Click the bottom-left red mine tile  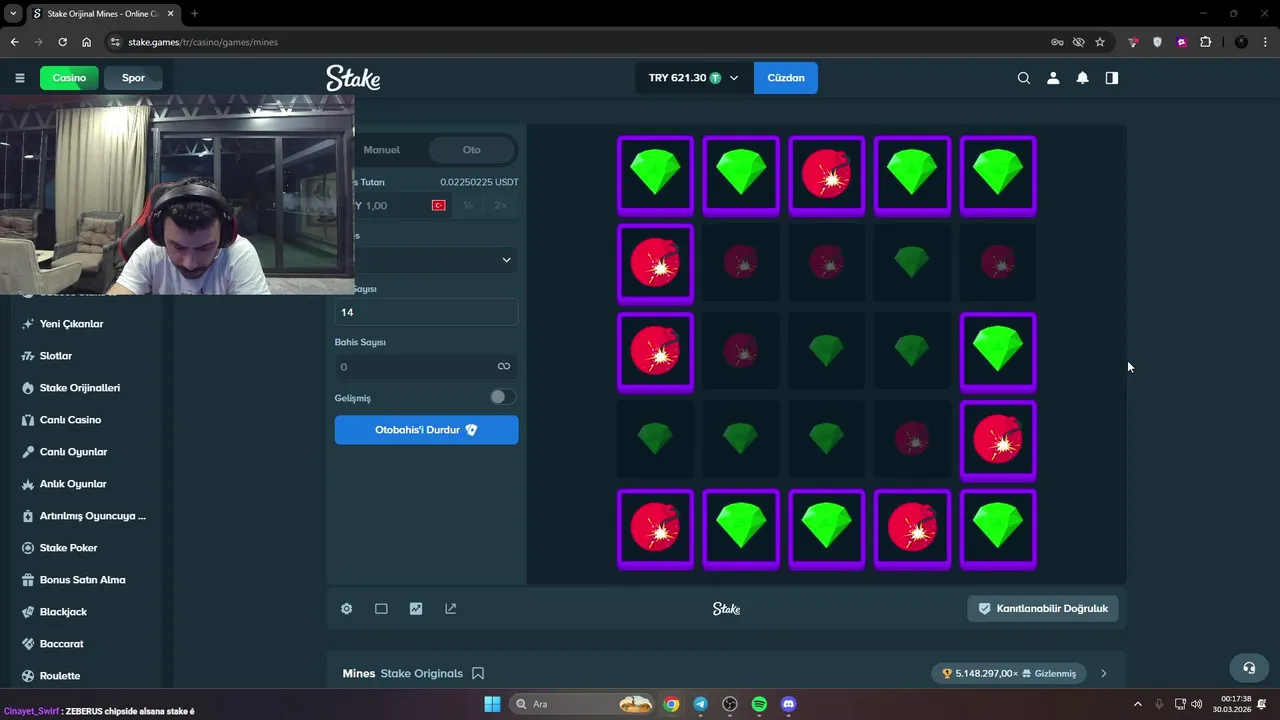click(x=655, y=528)
